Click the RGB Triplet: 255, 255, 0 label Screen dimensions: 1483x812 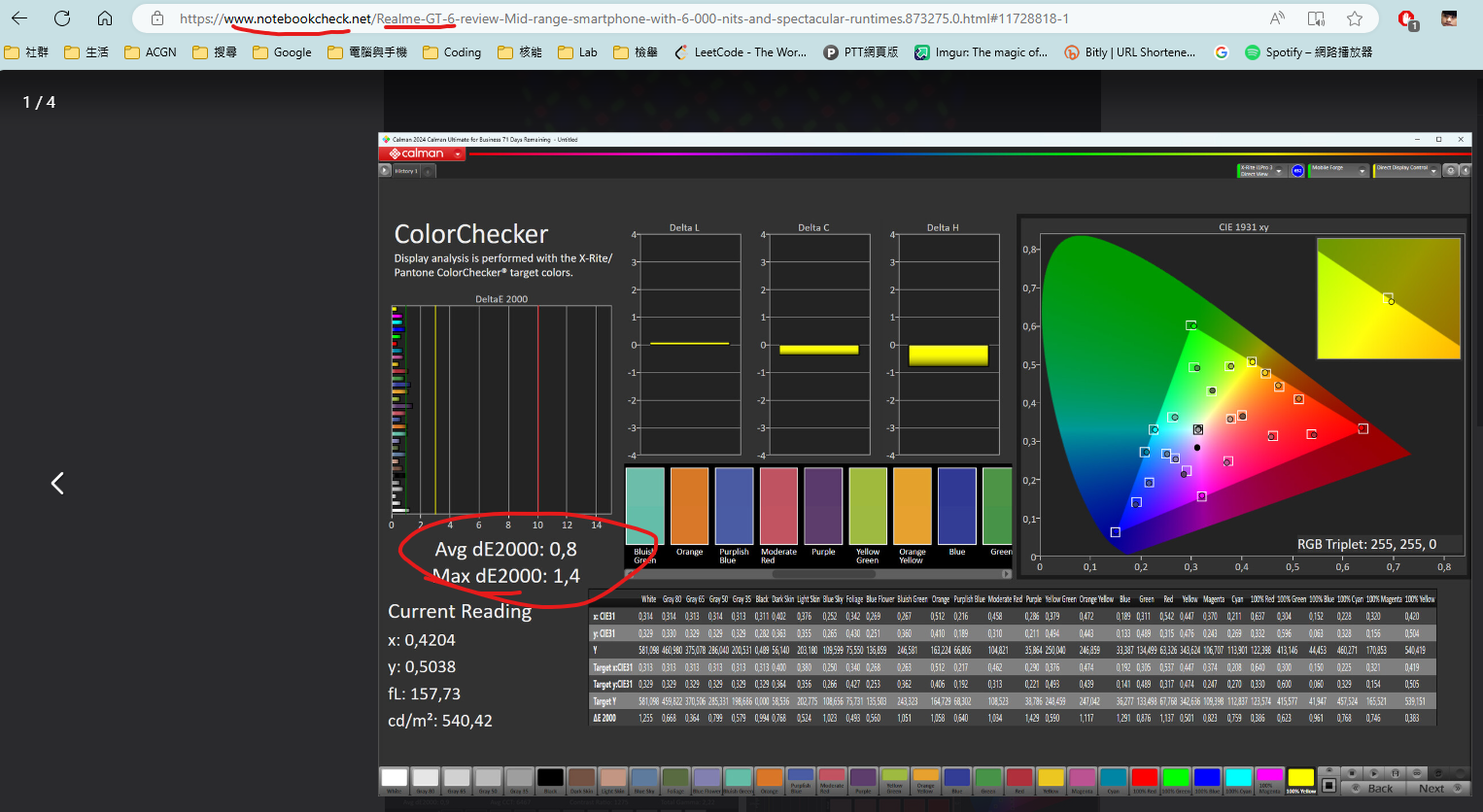pos(1366,544)
